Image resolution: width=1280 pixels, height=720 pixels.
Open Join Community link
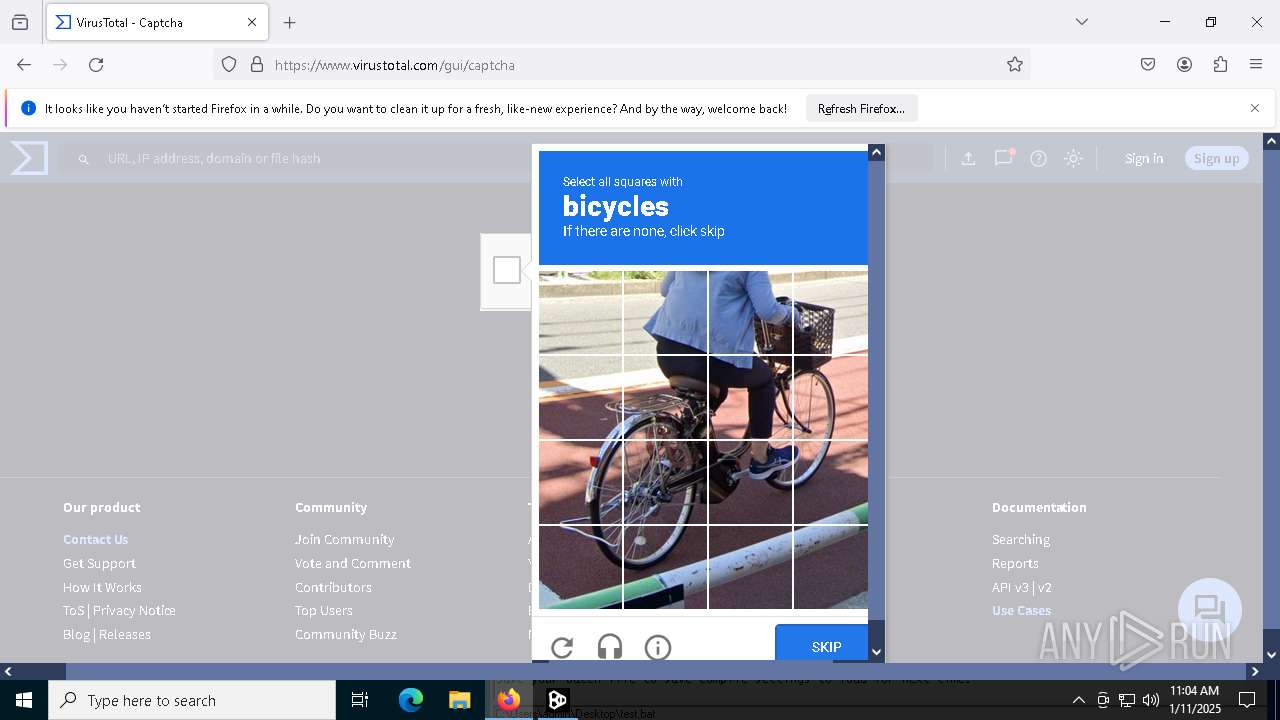pos(344,539)
